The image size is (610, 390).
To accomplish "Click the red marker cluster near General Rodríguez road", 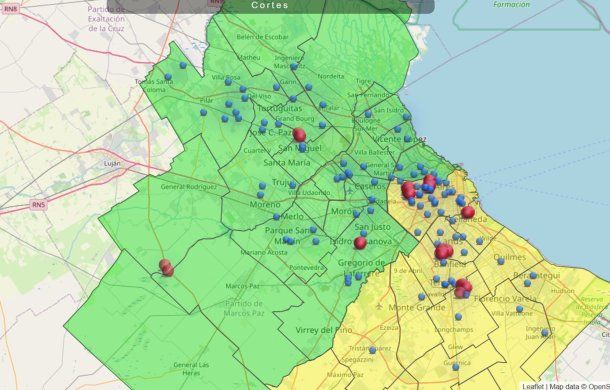I will tap(166, 268).
